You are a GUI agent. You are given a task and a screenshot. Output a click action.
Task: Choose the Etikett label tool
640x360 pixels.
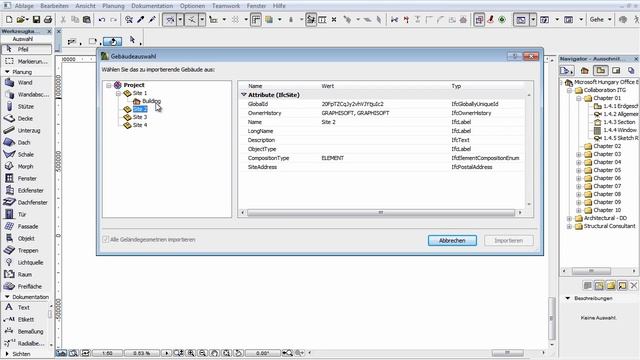pyautogui.click(x=25, y=320)
